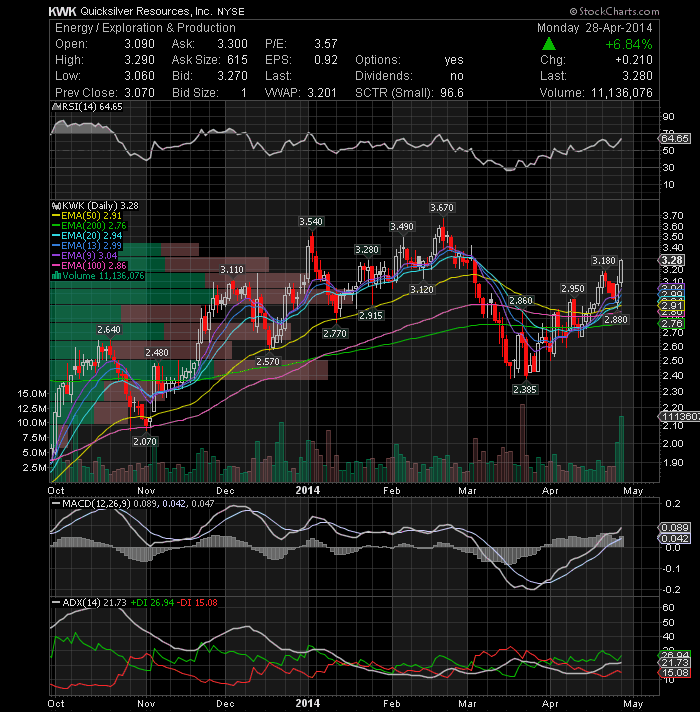The height and width of the screenshot is (712, 700).
Task: Click the 3.540 peak price label
Action: pyautogui.click(x=311, y=222)
